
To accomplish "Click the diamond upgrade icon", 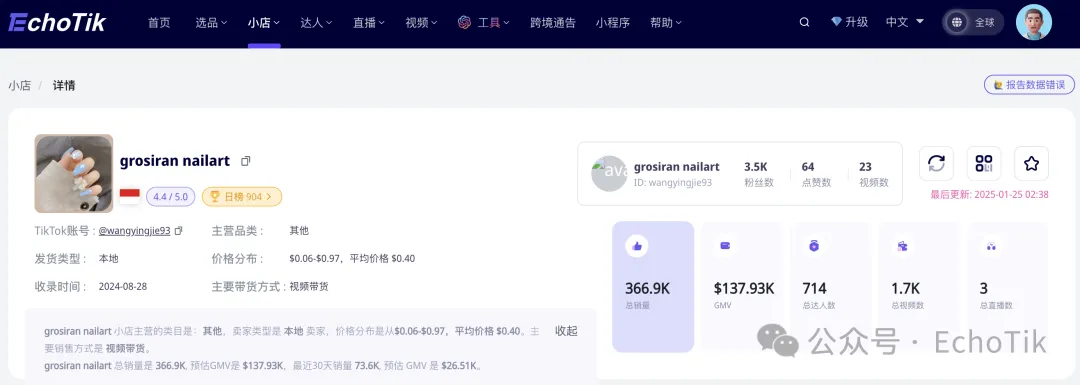I will (836, 22).
